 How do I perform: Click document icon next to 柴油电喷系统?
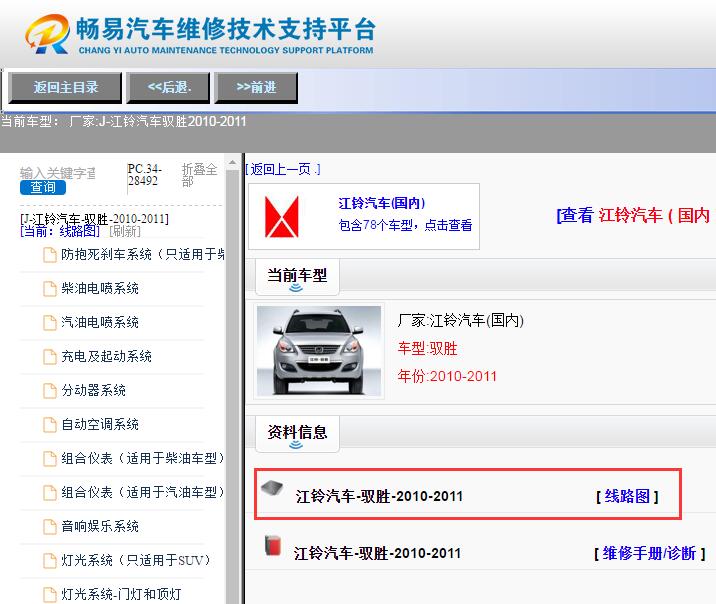[x=49, y=289]
